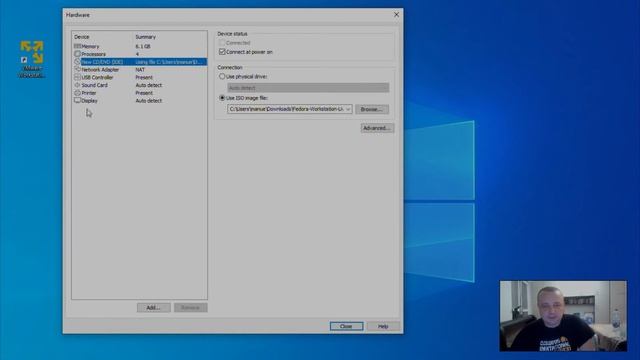Click the Processors device icon

point(78,54)
